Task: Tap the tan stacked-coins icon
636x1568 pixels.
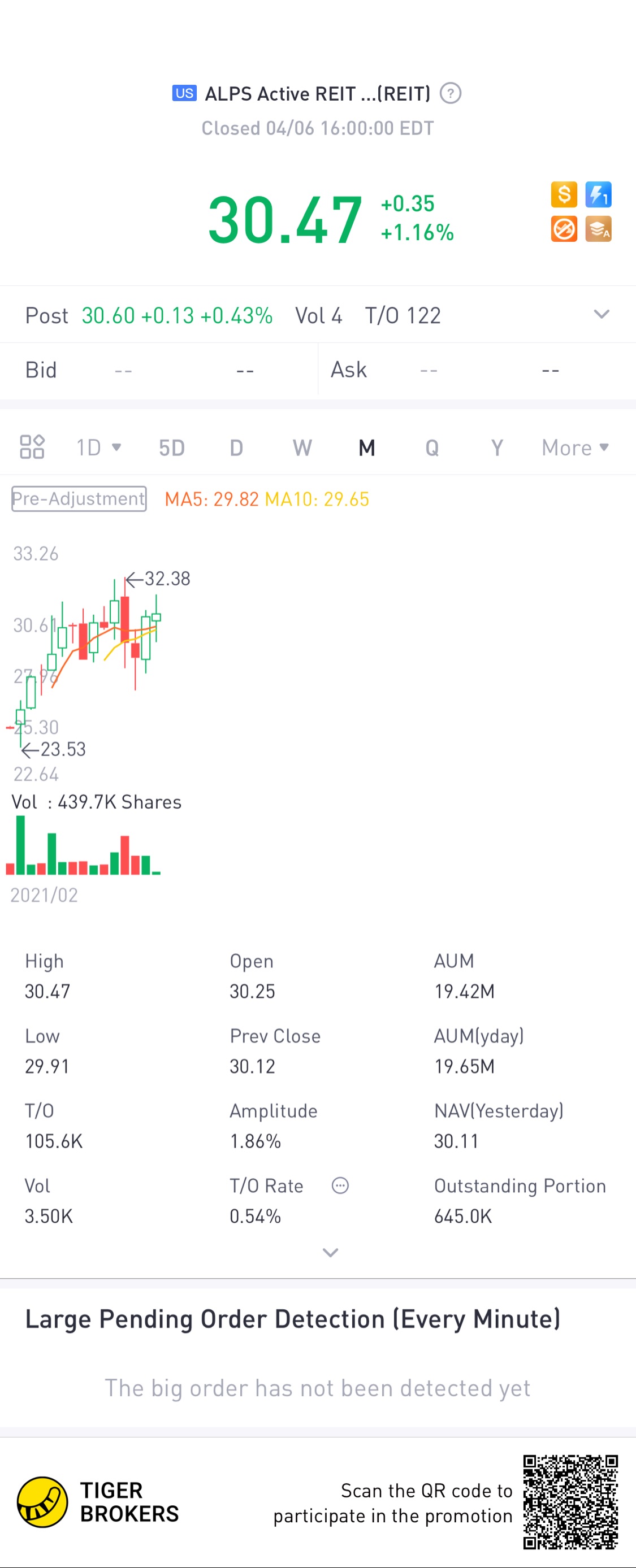Action: point(598,229)
